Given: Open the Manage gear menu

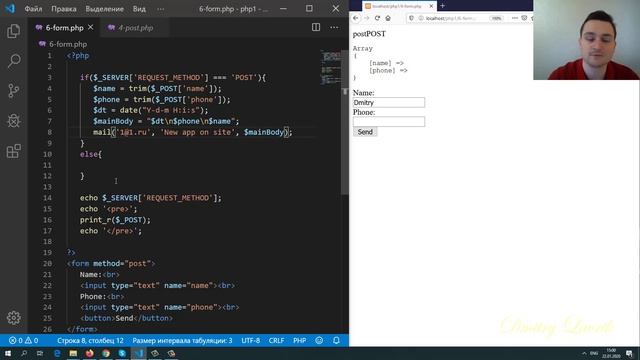Looking at the screenshot, I should click(13, 318).
